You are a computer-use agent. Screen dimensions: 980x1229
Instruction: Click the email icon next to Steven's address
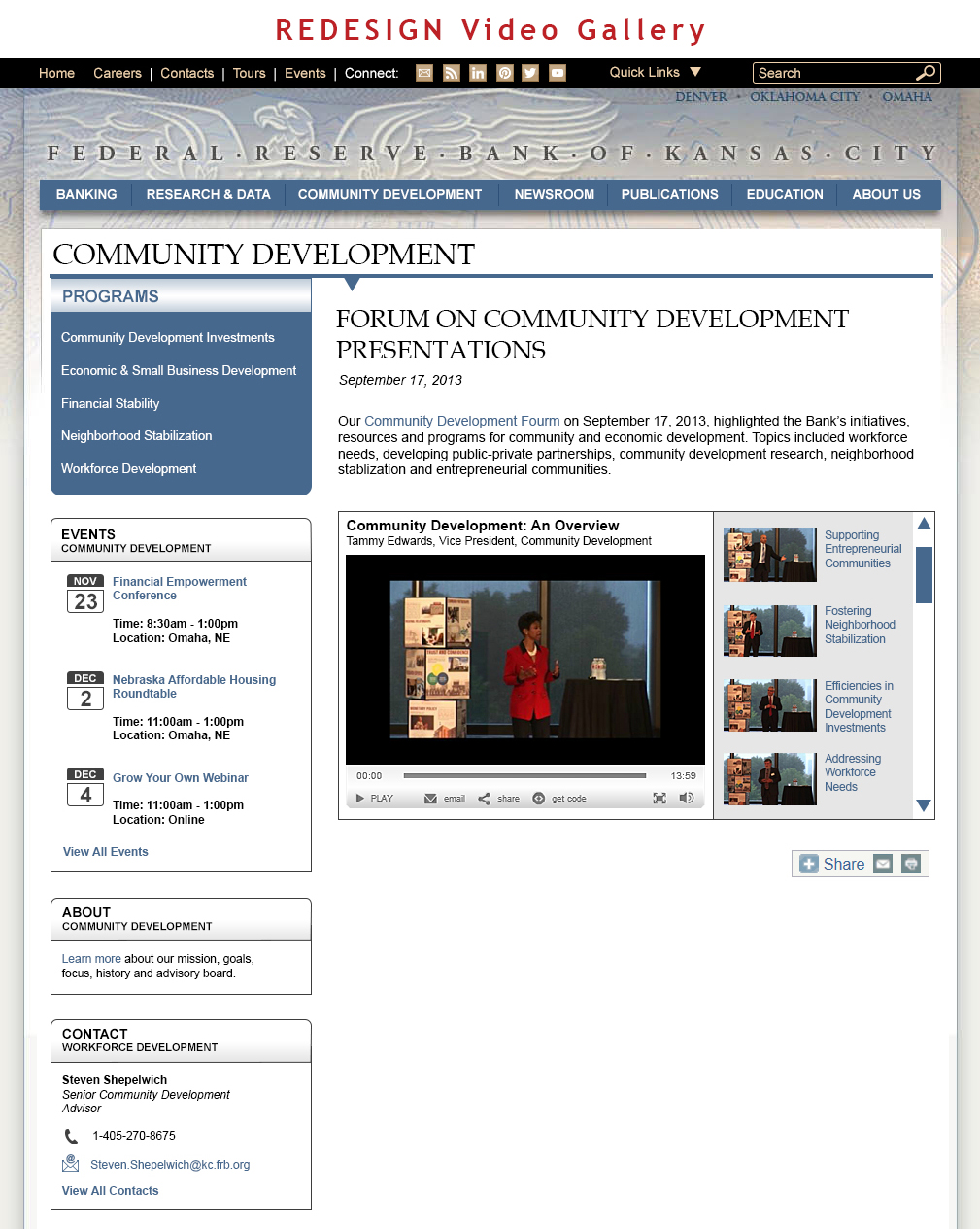[x=71, y=1163]
